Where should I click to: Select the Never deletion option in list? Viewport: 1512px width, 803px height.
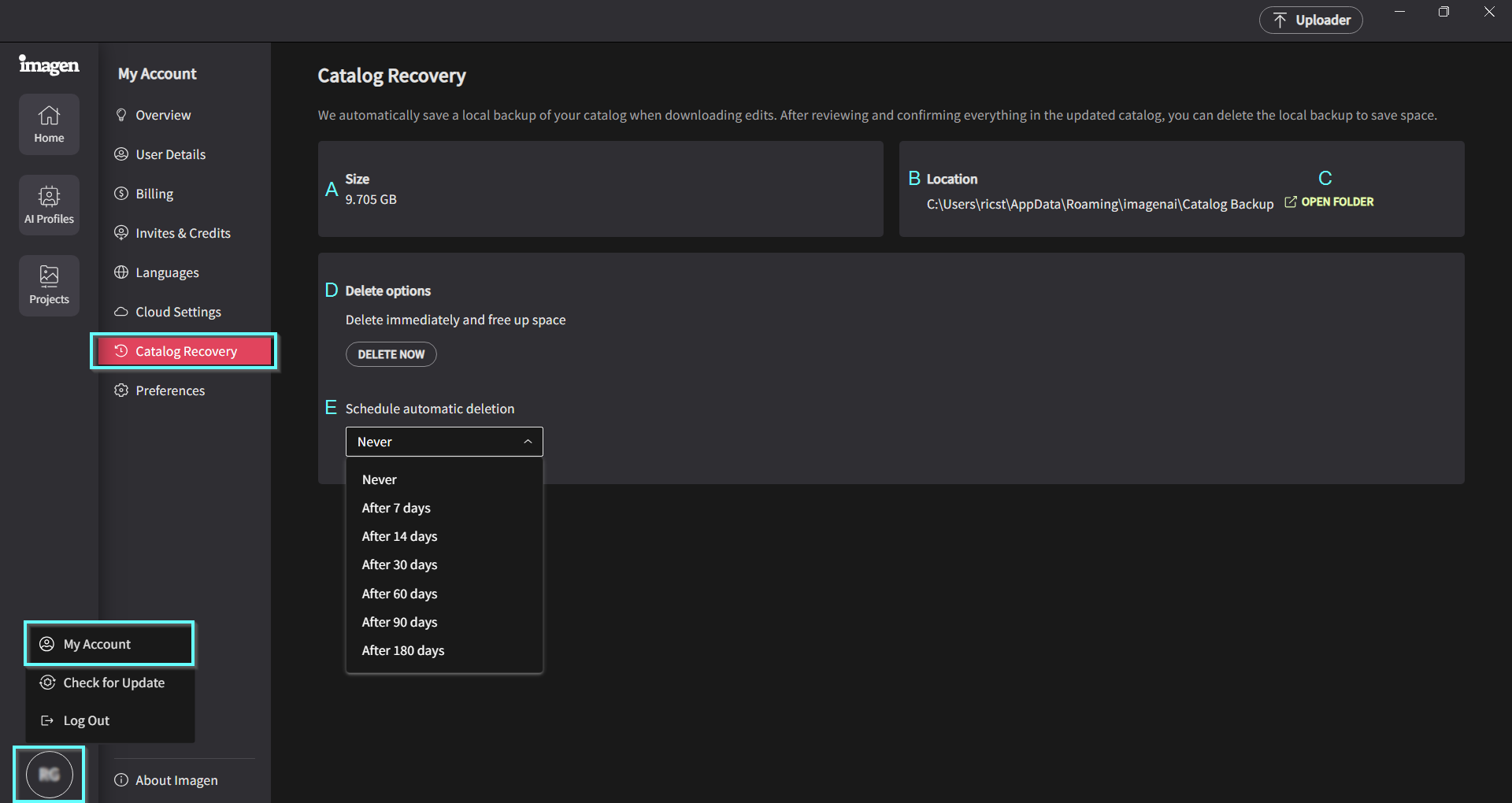pyautogui.click(x=380, y=479)
